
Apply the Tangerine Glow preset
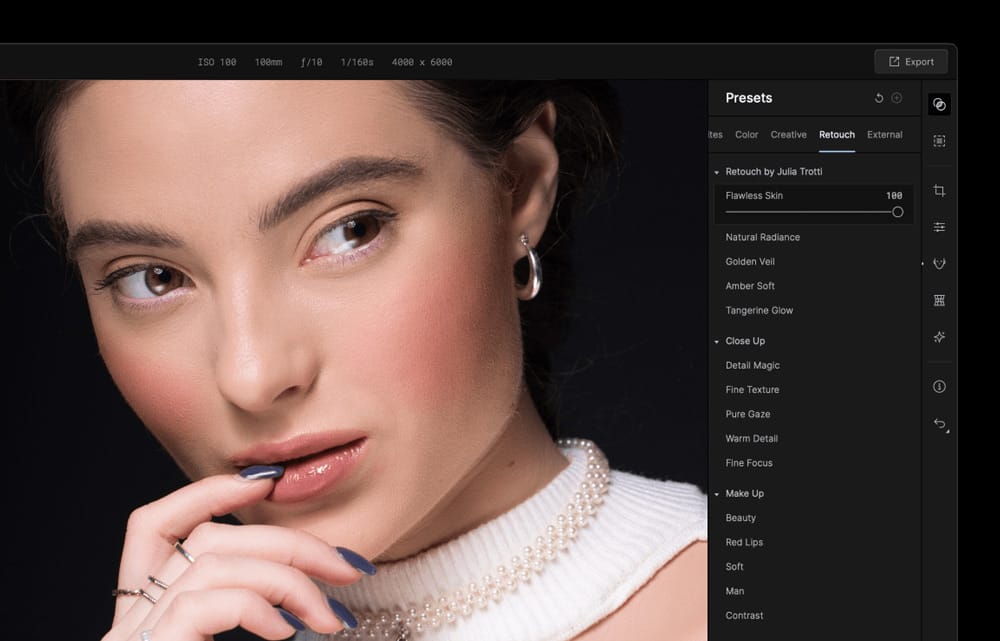pyautogui.click(x=759, y=311)
